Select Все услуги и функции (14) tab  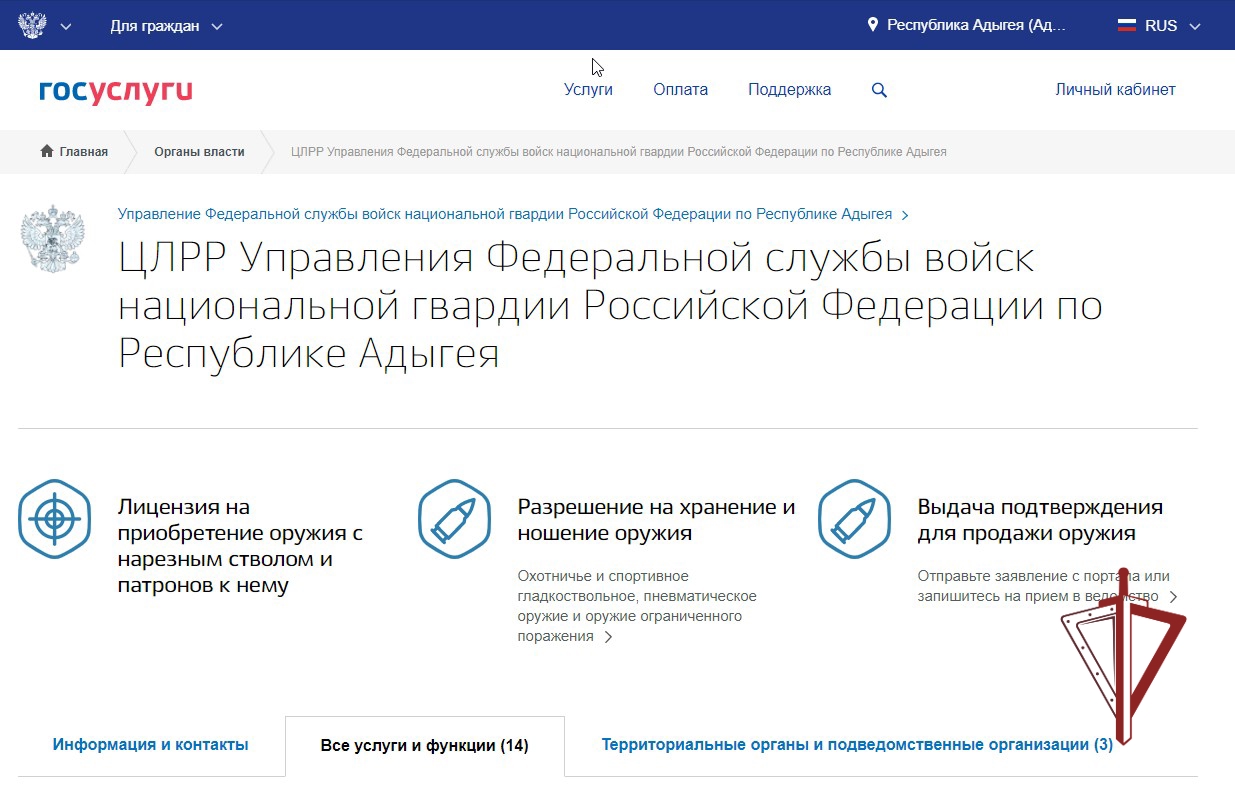pyautogui.click(x=424, y=746)
